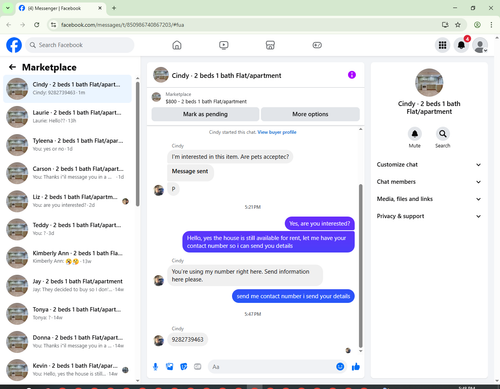Click the Search Facebook field
The image size is (500, 389).
pyautogui.click(x=80, y=45)
